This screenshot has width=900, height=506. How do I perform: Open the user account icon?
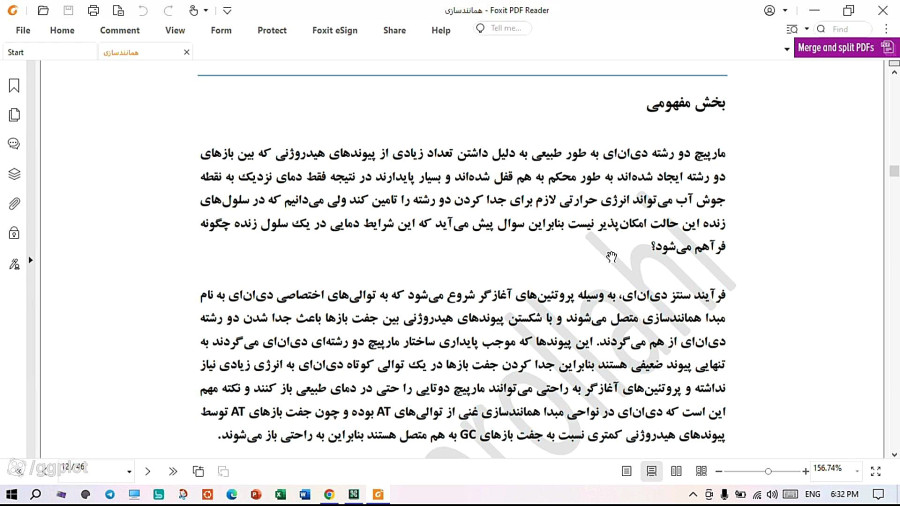point(770,10)
